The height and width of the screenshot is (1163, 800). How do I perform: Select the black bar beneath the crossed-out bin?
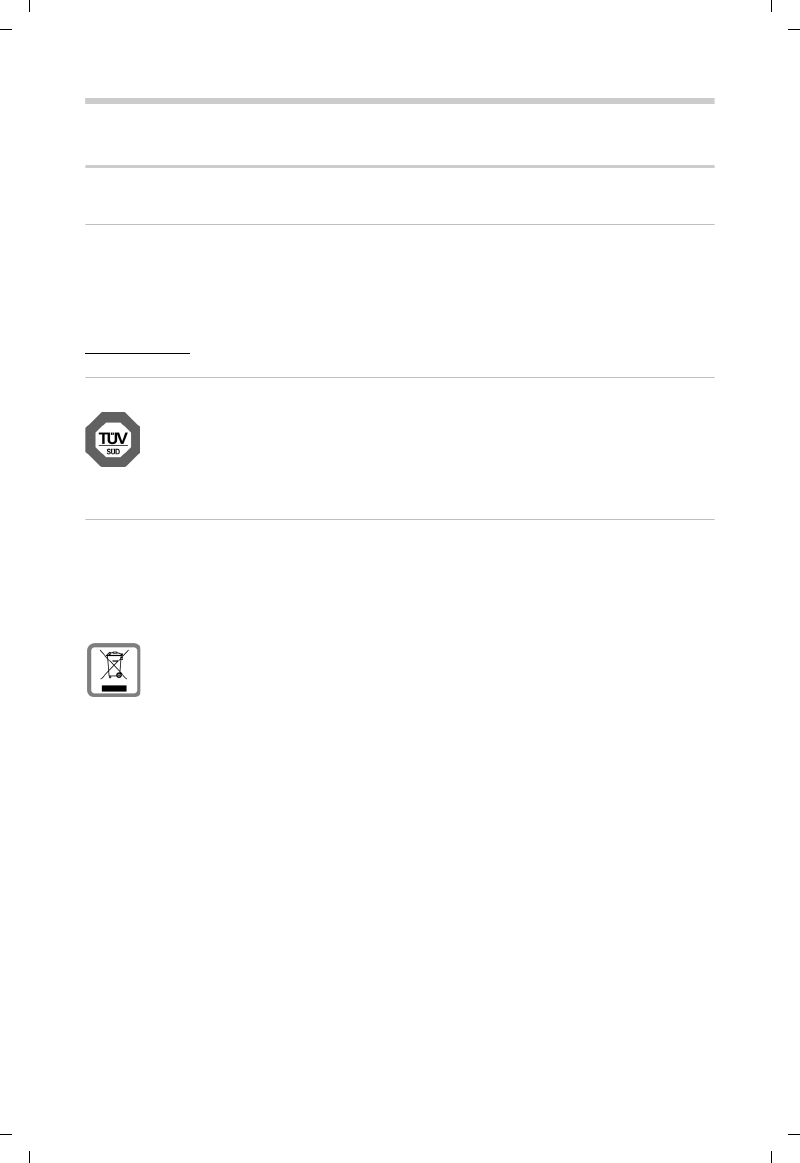(114, 688)
